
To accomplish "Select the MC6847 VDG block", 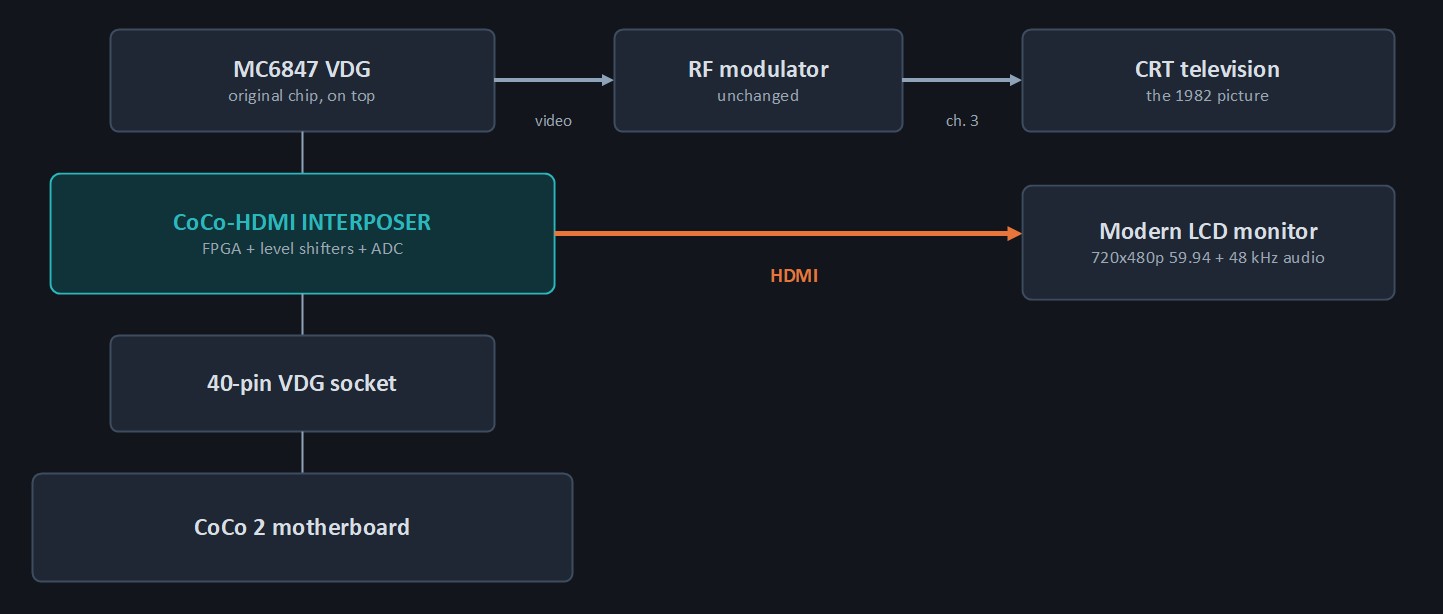I will click(302, 80).
